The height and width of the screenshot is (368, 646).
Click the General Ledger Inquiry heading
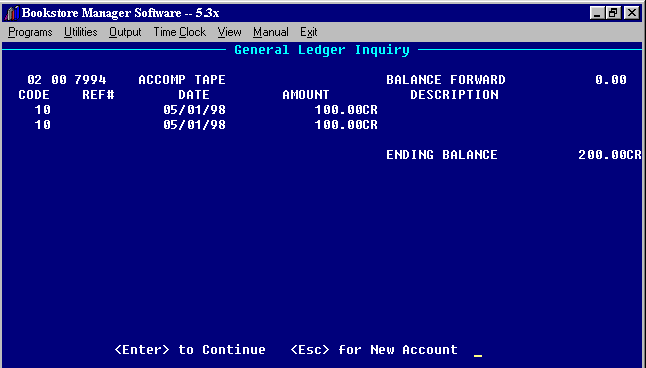322,50
